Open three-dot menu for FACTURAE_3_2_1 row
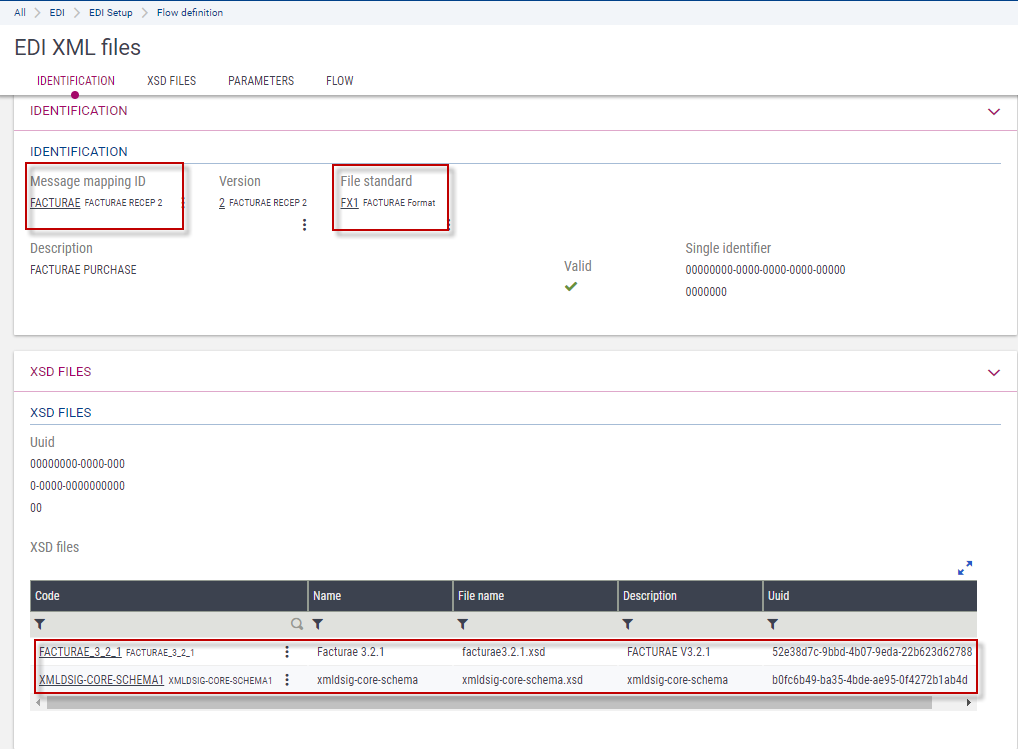1018x749 pixels. pos(287,652)
